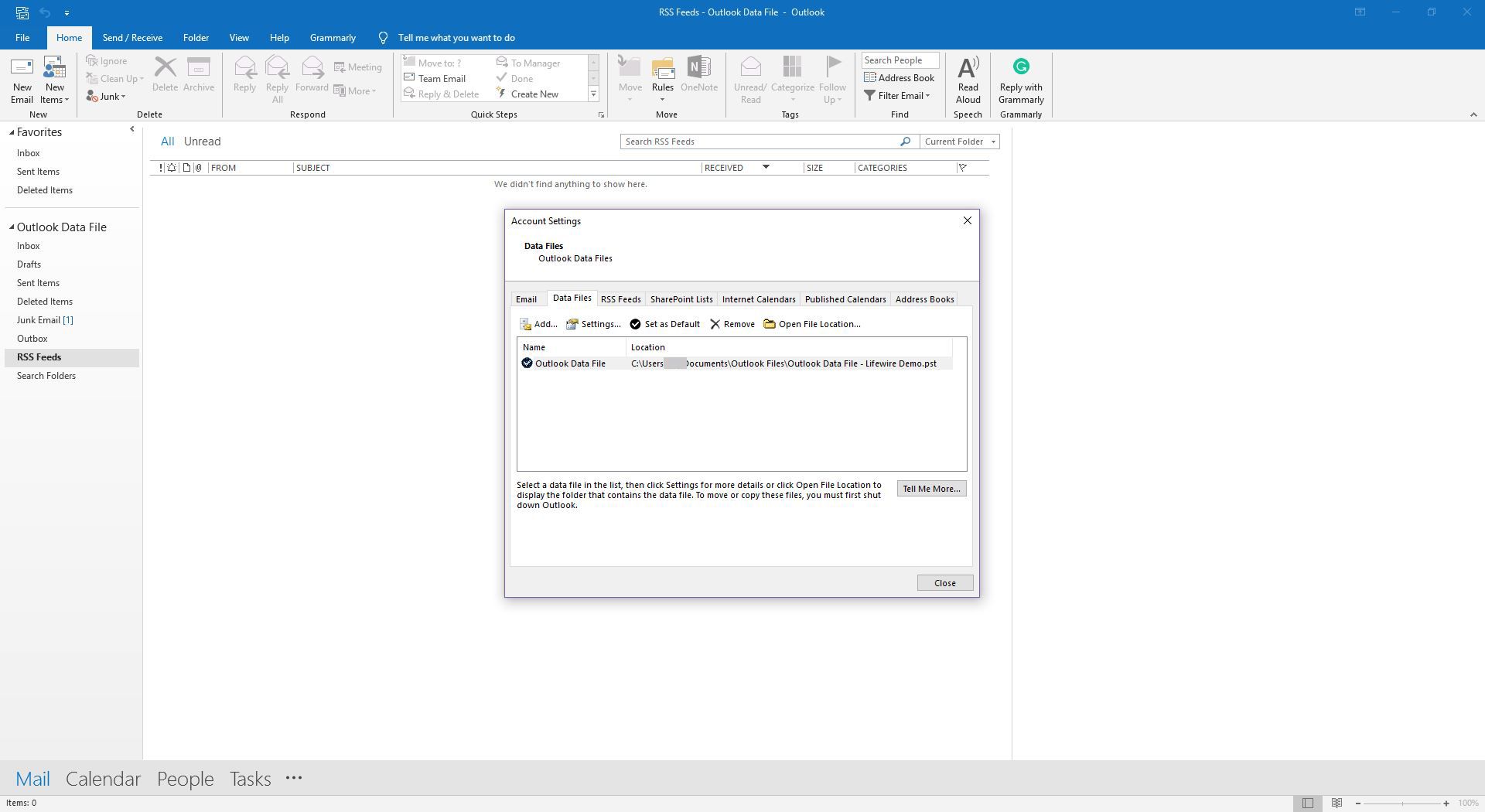Image resolution: width=1485 pixels, height=812 pixels.
Task: Click zoom in plus on the zoom slider
Action: [1446, 803]
